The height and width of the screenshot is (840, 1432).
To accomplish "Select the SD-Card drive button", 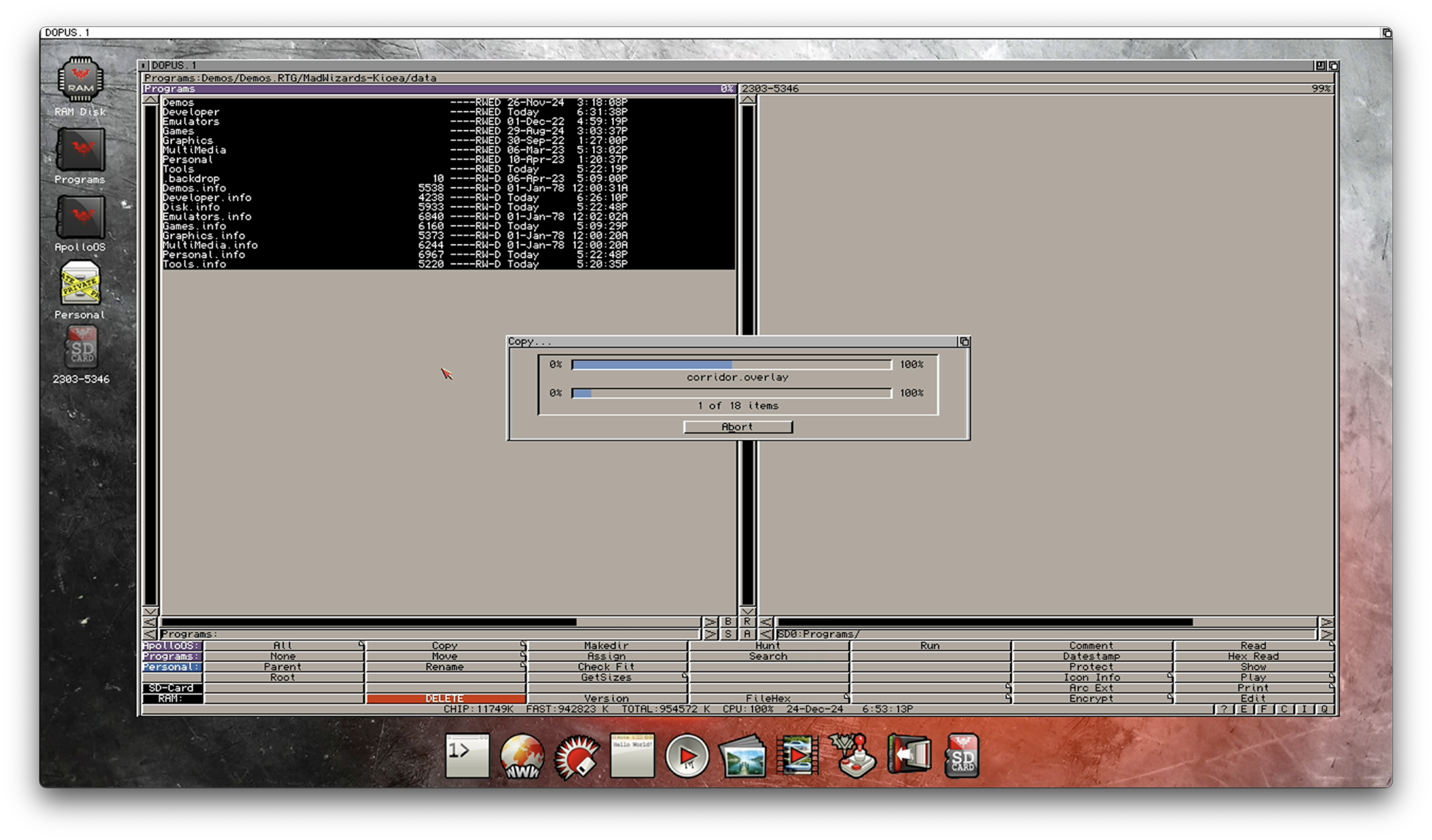I will tap(172, 688).
